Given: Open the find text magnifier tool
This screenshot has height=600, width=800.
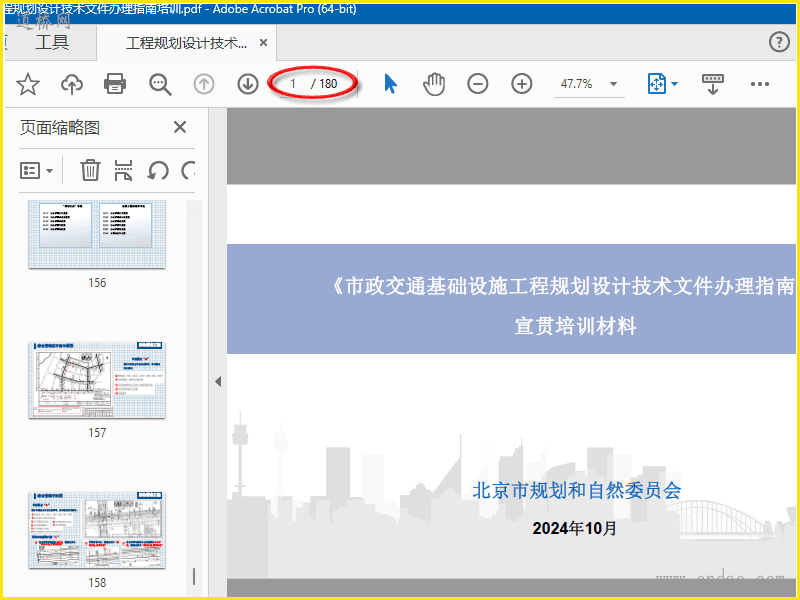Looking at the screenshot, I should (160, 84).
